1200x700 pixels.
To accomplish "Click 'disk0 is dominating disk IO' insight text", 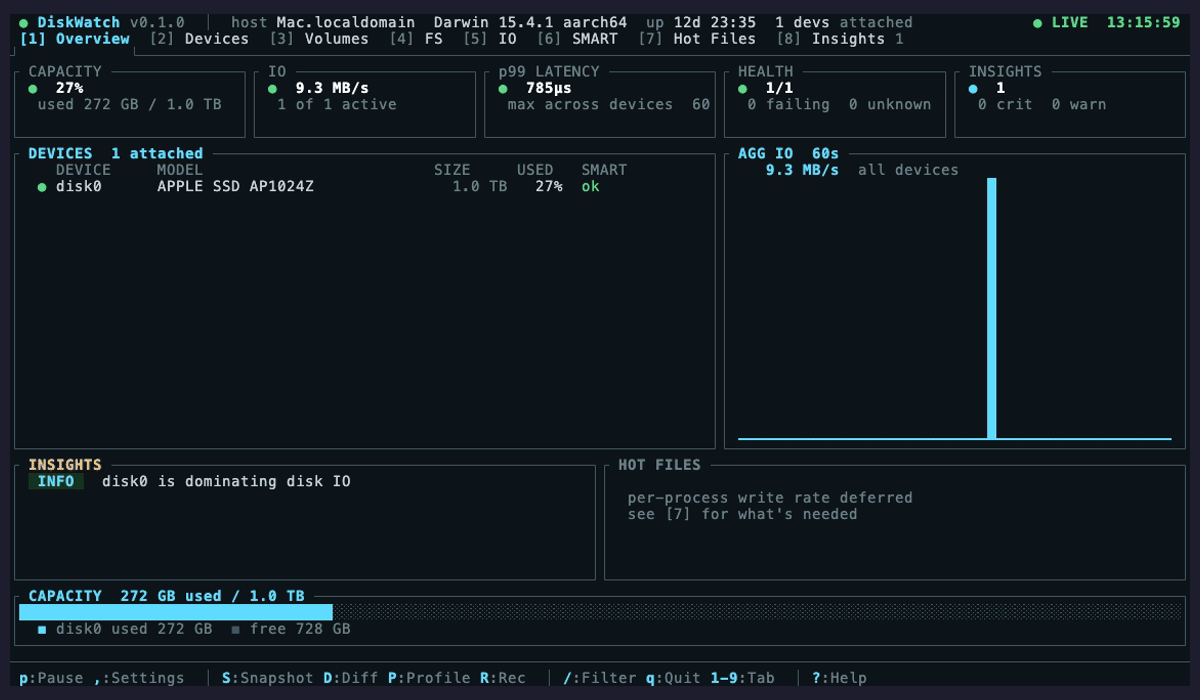I will [x=227, y=482].
